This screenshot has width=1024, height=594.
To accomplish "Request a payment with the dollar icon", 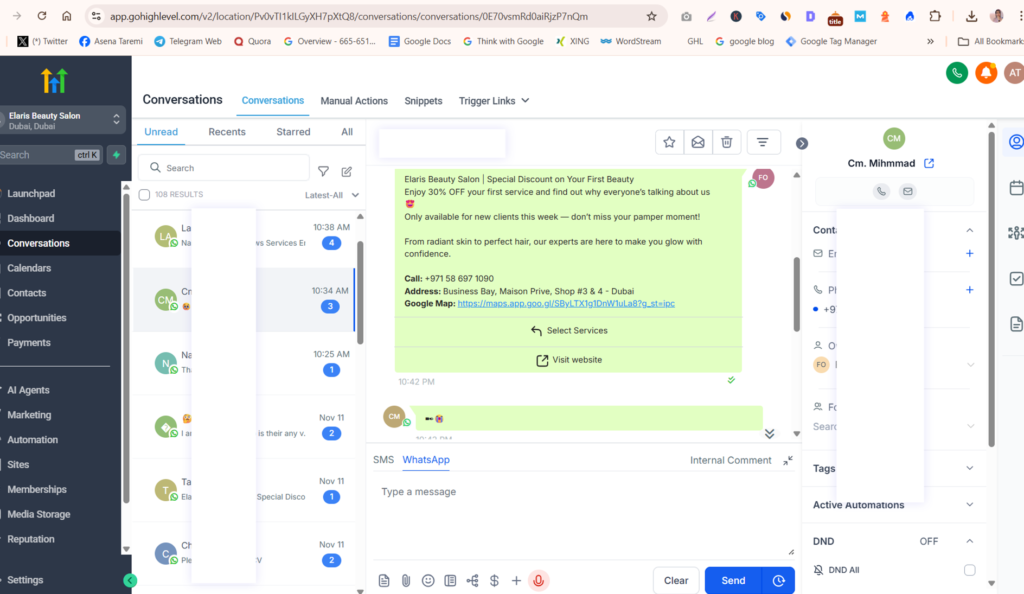I will [x=494, y=580].
